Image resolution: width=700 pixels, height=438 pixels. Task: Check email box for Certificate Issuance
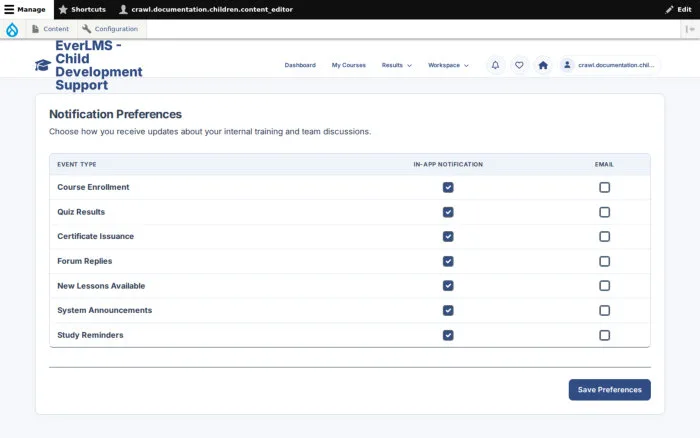coord(604,237)
